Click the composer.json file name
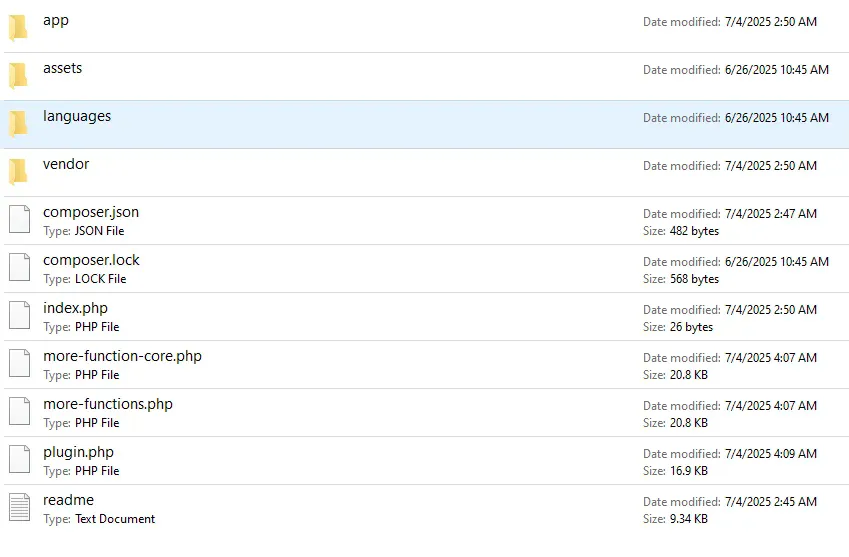Viewport: 849px width, 557px height. pos(91,212)
